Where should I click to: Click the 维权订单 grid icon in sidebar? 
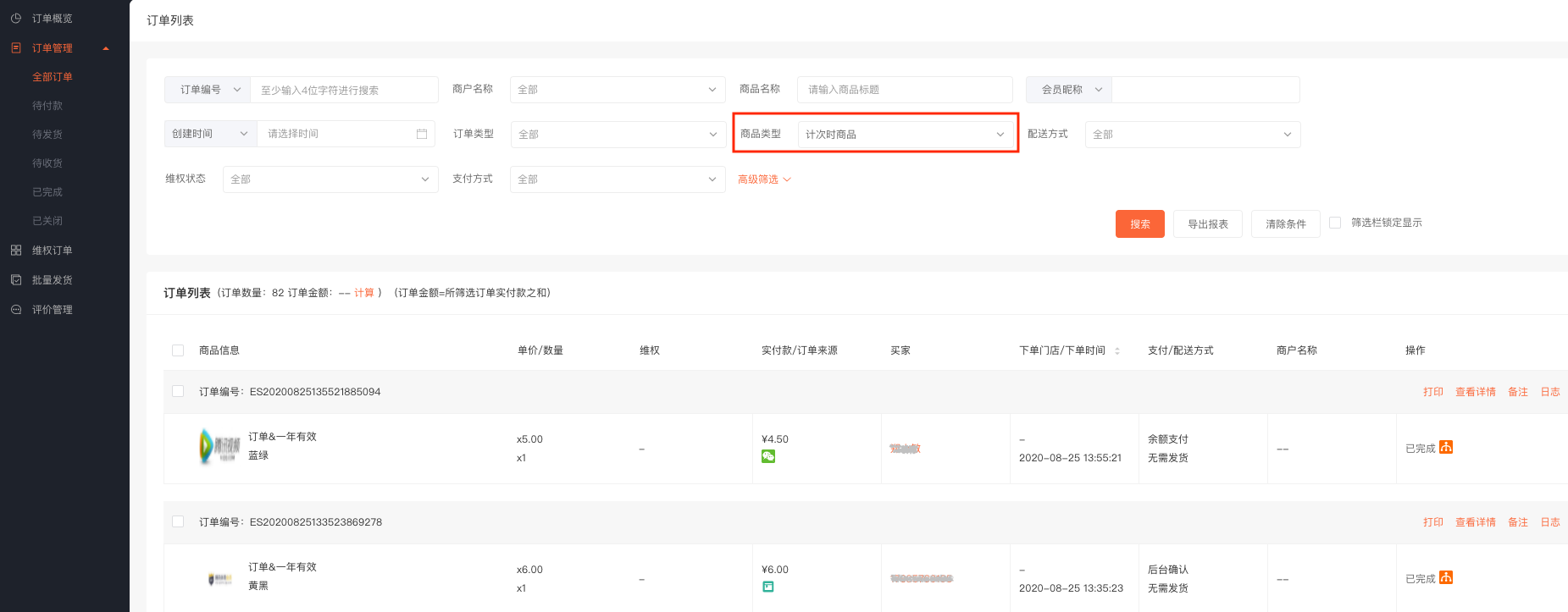tap(16, 251)
